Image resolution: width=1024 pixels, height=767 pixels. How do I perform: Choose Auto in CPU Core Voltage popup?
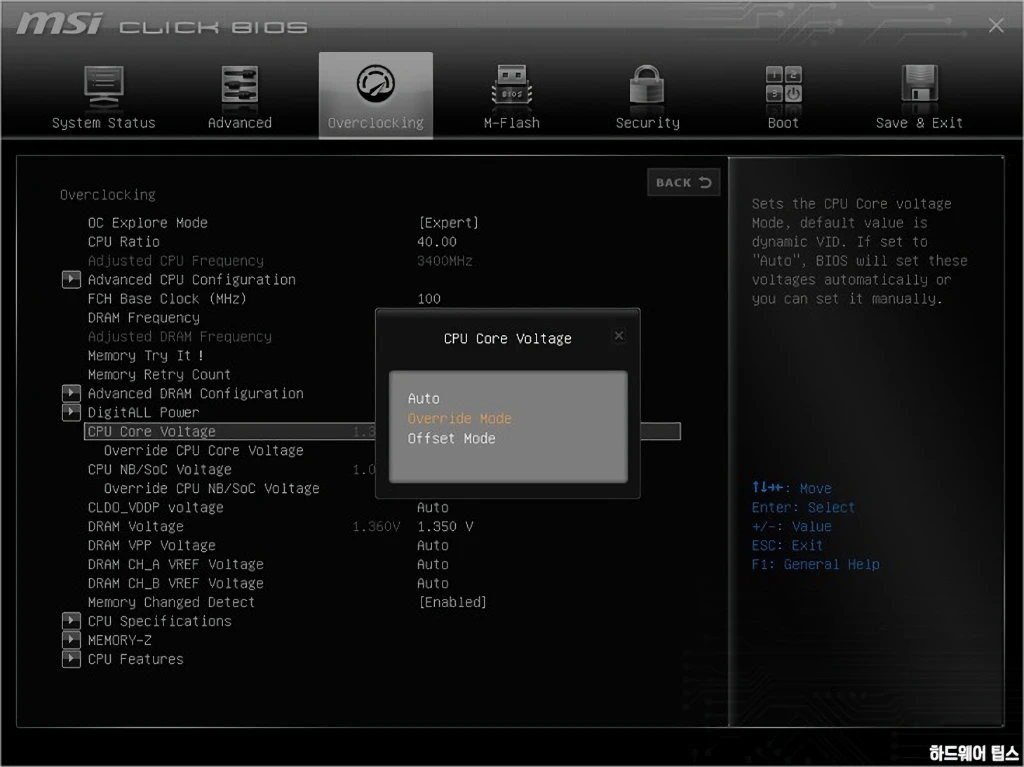pyautogui.click(x=423, y=399)
